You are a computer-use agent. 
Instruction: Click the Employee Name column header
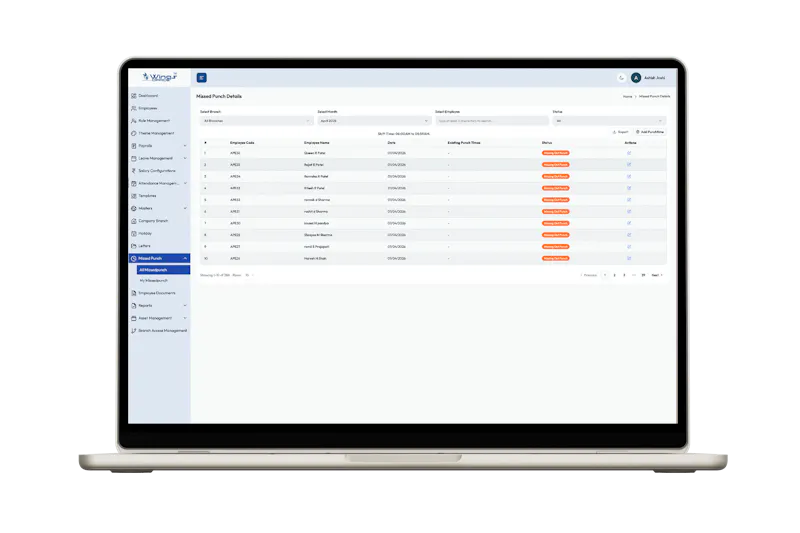tap(317, 143)
